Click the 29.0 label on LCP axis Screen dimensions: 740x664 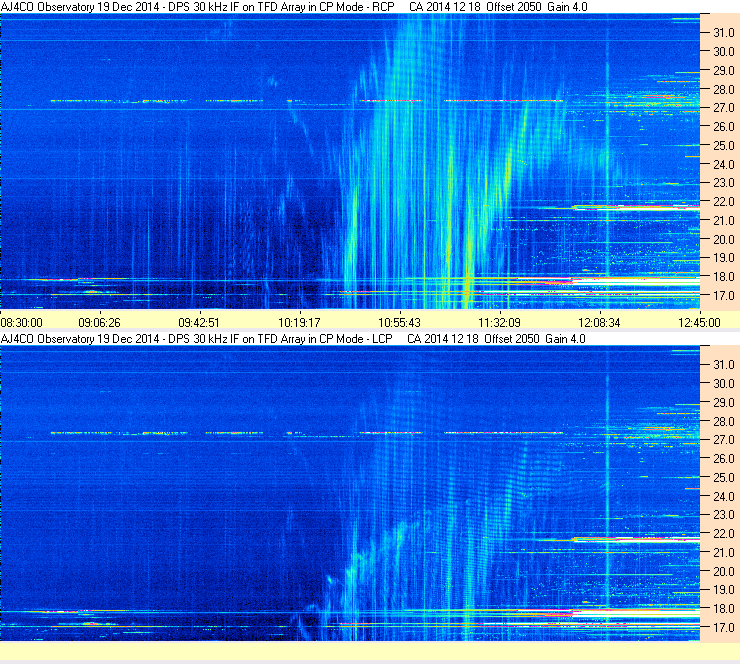[724, 403]
